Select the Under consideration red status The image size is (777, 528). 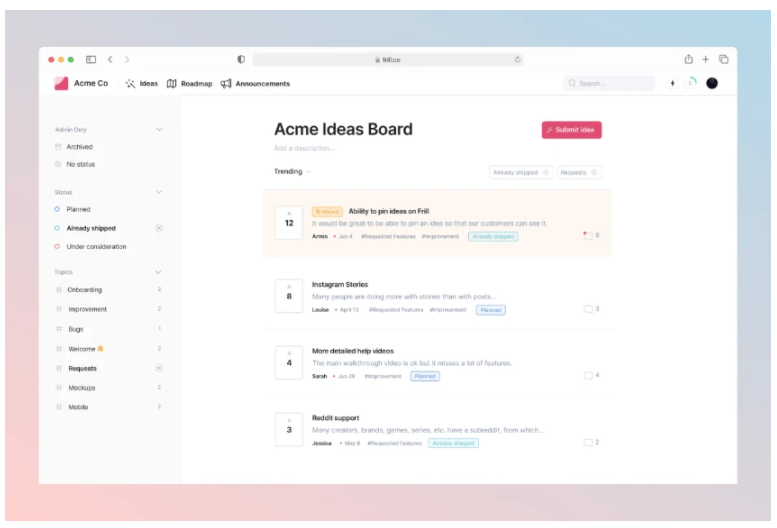click(95, 246)
